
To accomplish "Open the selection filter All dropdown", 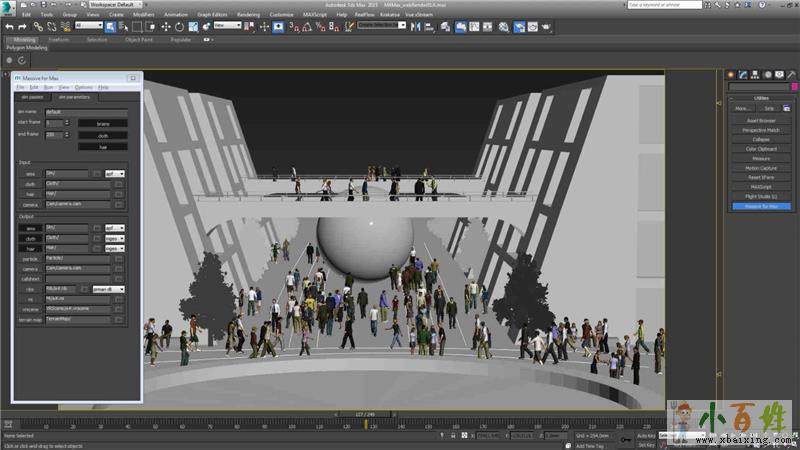I will click(88, 27).
